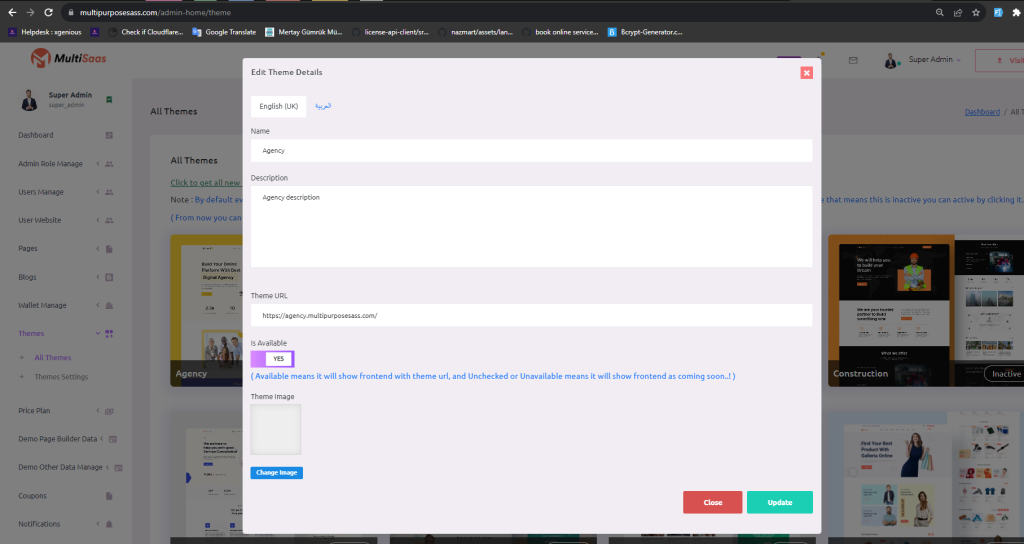The image size is (1024, 544).
Task: Expand User Website menu
Action: 40,220
